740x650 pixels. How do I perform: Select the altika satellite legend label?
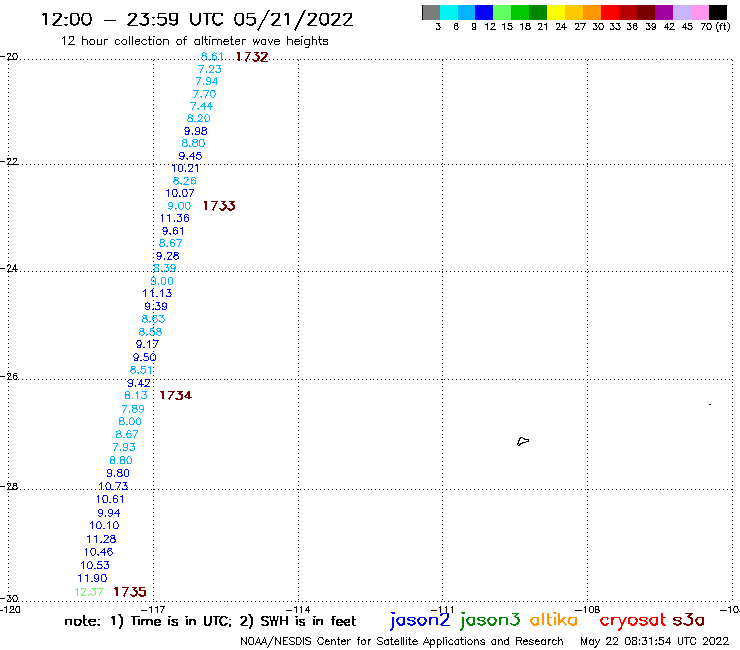click(x=554, y=620)
